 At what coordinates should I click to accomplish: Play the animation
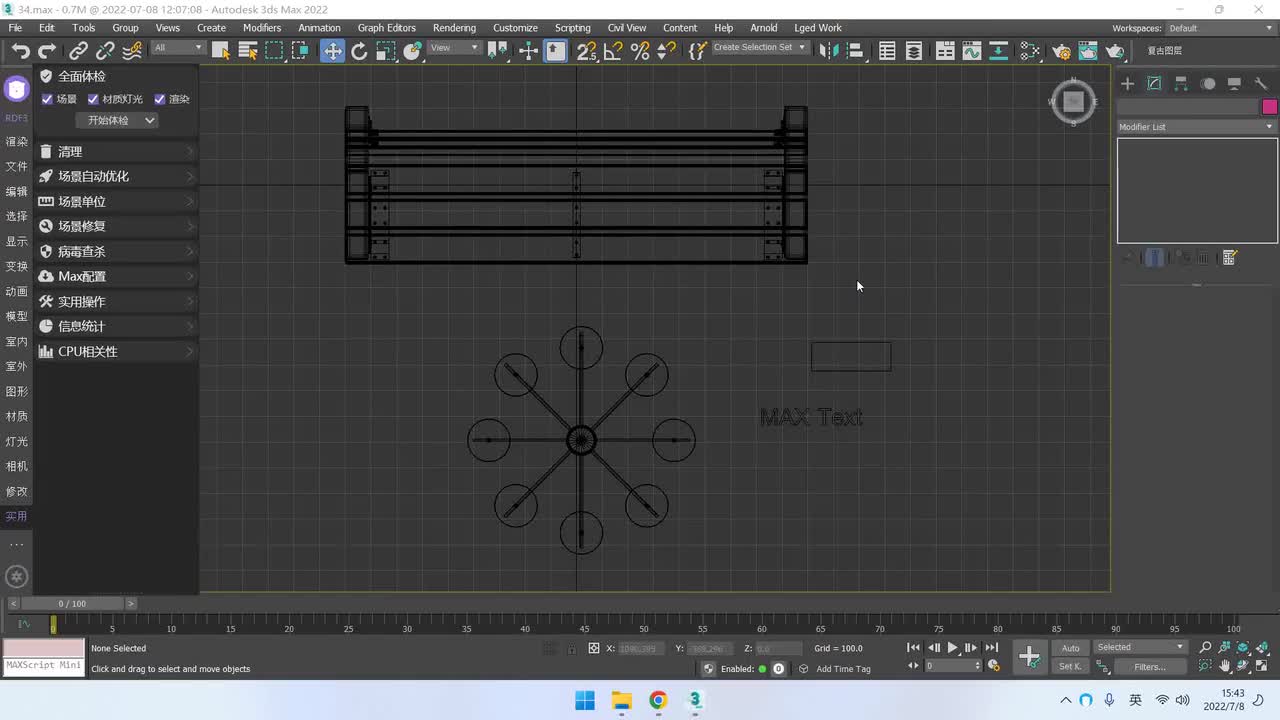click(x=952, y=648)
